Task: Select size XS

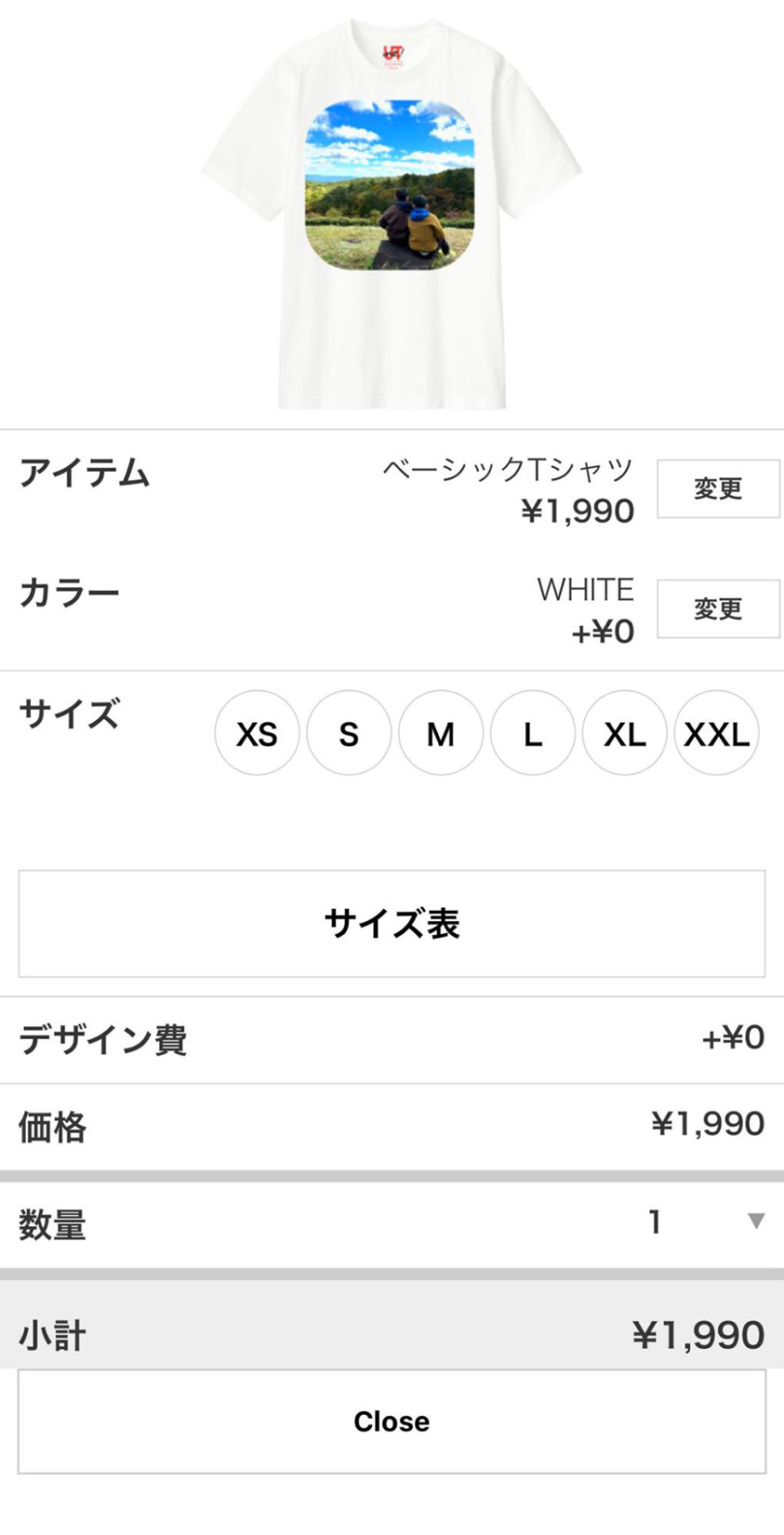Action: point(257,734)
